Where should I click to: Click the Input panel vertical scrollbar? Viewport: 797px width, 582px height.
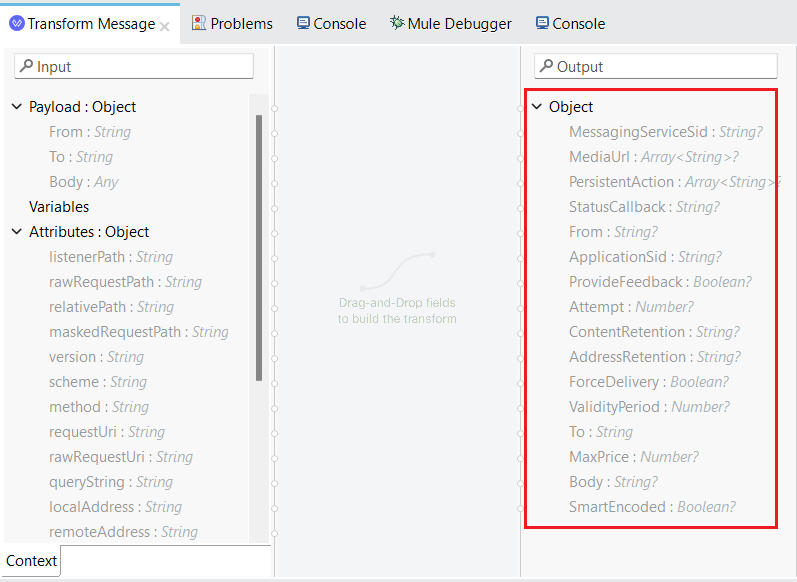[x=259, y=248]
